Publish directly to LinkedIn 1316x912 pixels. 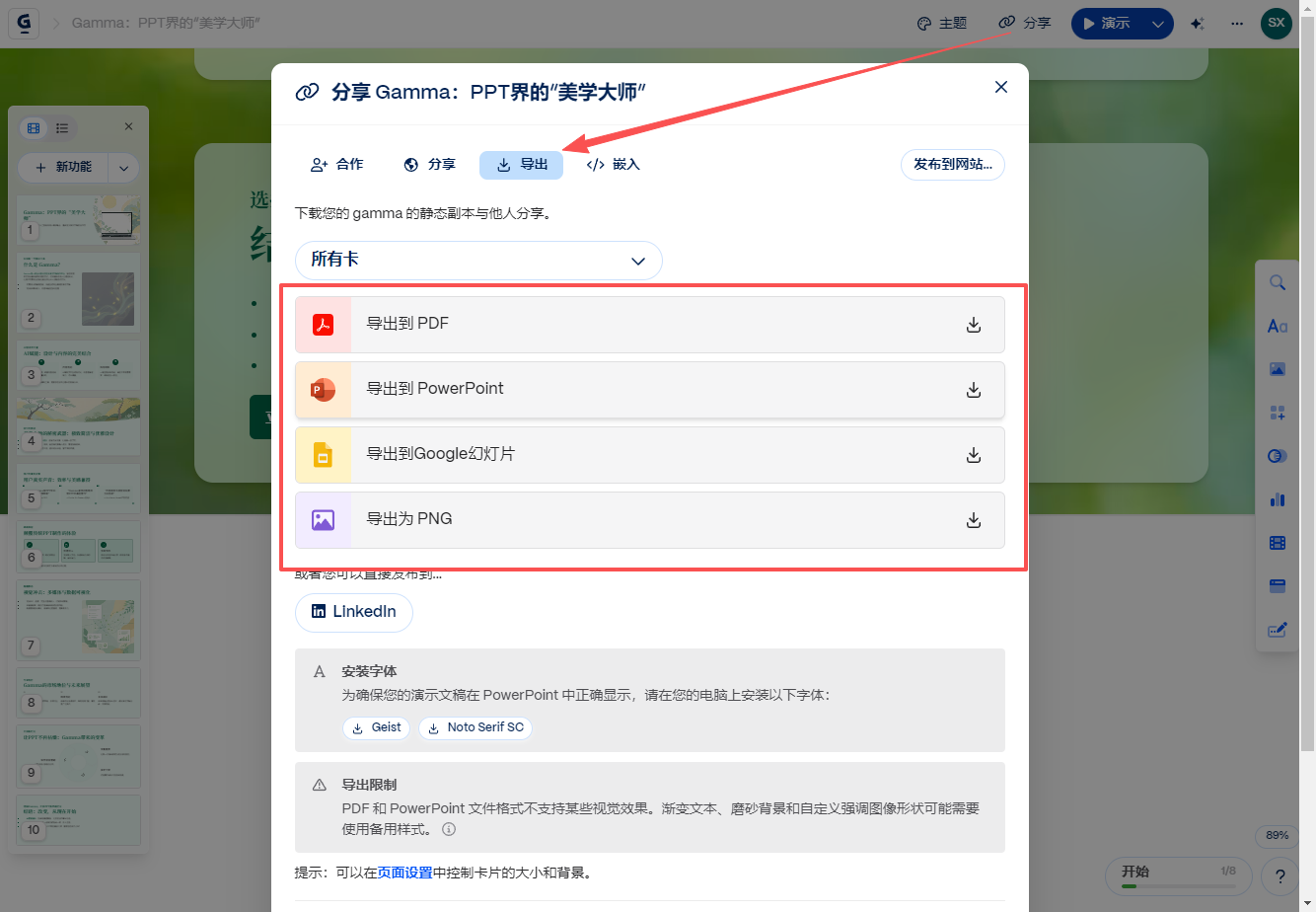[354, 612]
